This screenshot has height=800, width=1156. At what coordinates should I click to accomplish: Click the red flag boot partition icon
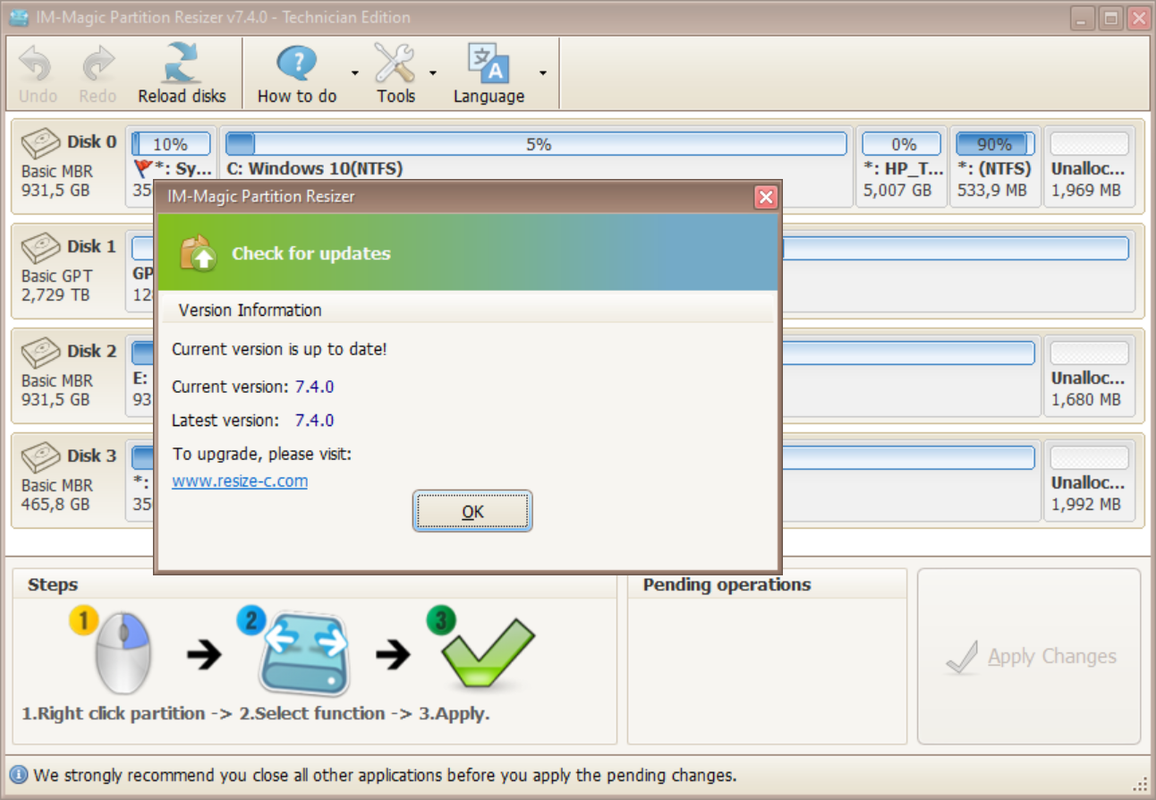click(x=143, y=168)
